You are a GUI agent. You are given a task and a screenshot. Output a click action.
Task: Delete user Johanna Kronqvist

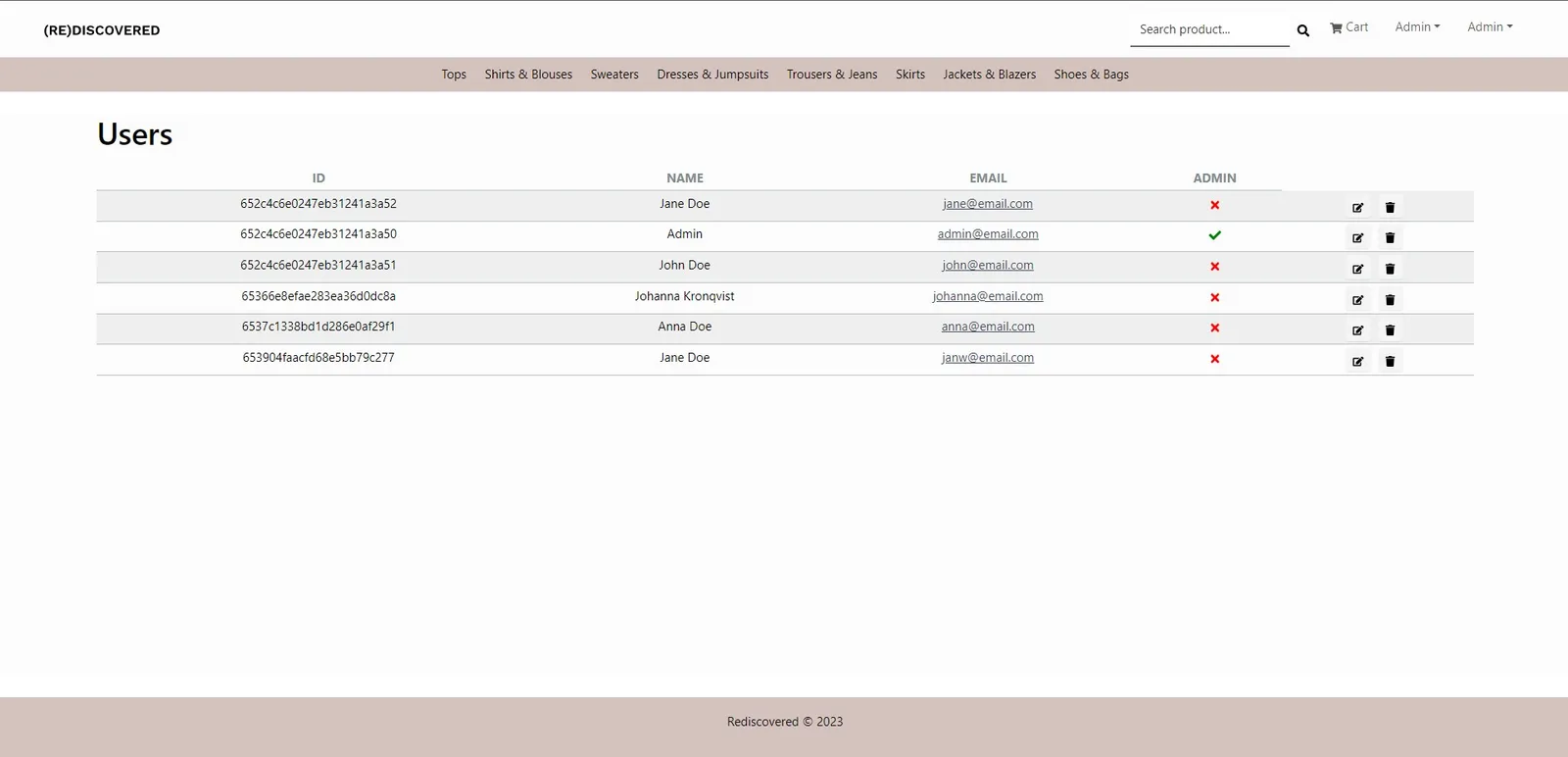coord(1390,299)
